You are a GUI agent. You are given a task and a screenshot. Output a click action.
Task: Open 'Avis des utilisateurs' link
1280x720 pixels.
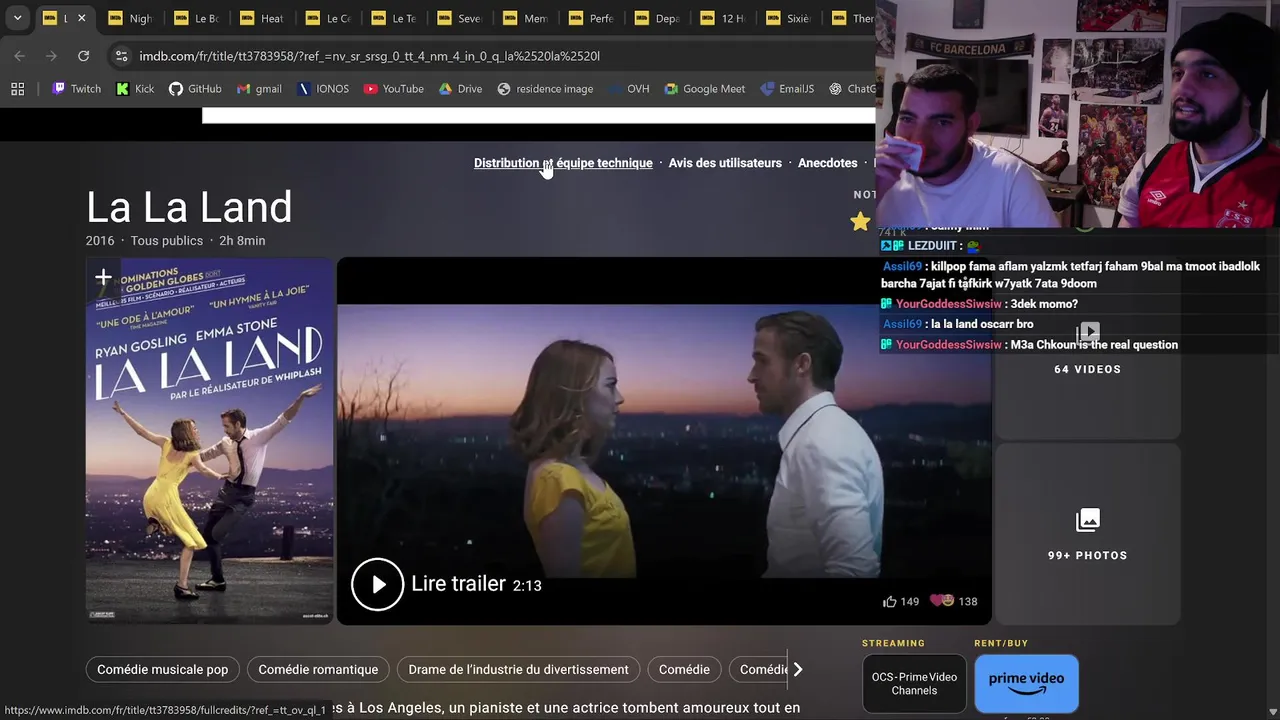point(725,163)
